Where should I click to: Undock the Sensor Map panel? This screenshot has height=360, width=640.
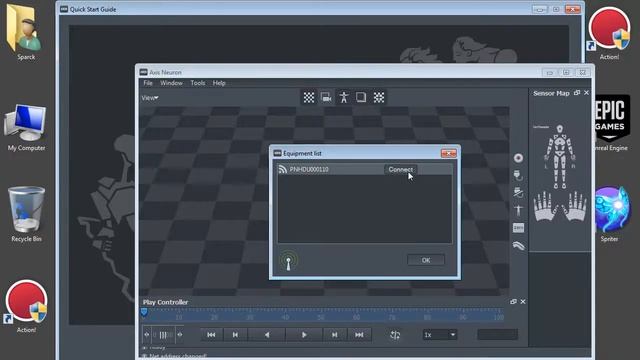pos(577,93)
